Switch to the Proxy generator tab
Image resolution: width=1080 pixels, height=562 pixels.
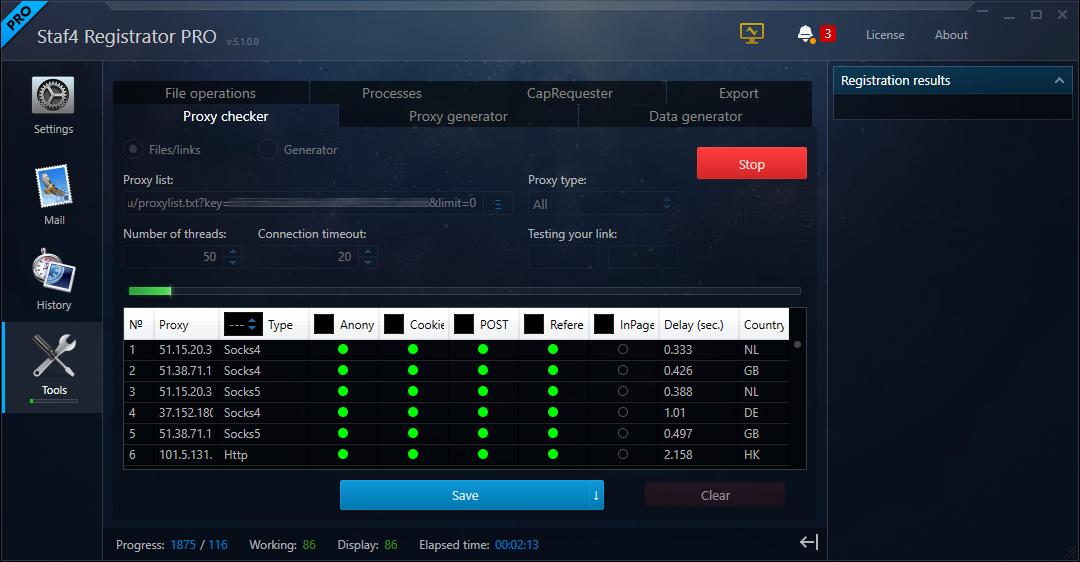pos(458,116)
